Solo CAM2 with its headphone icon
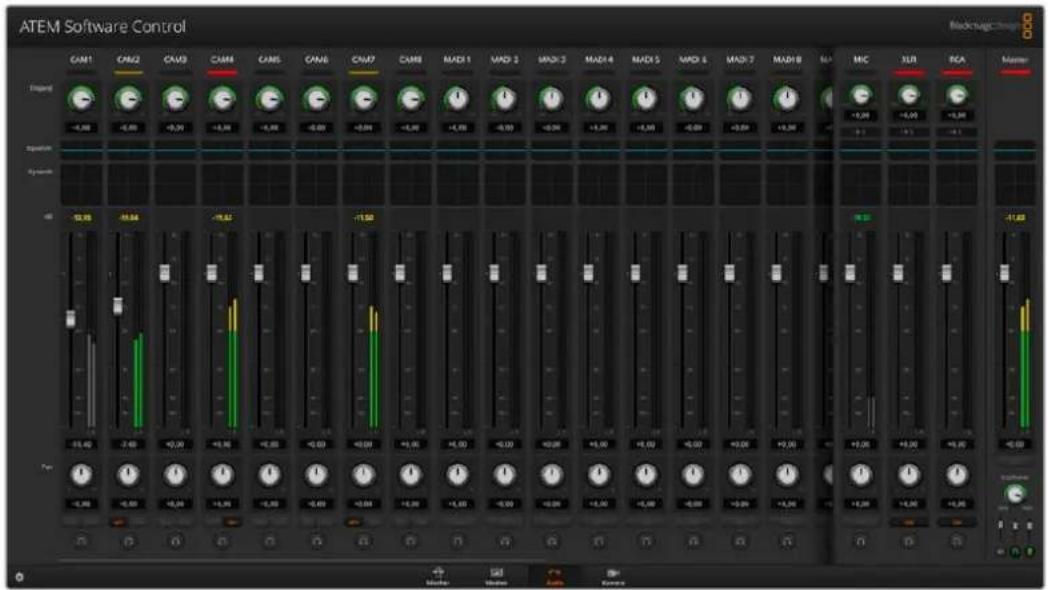Screen dimensions: 1048x590 (x=128, y=541)
